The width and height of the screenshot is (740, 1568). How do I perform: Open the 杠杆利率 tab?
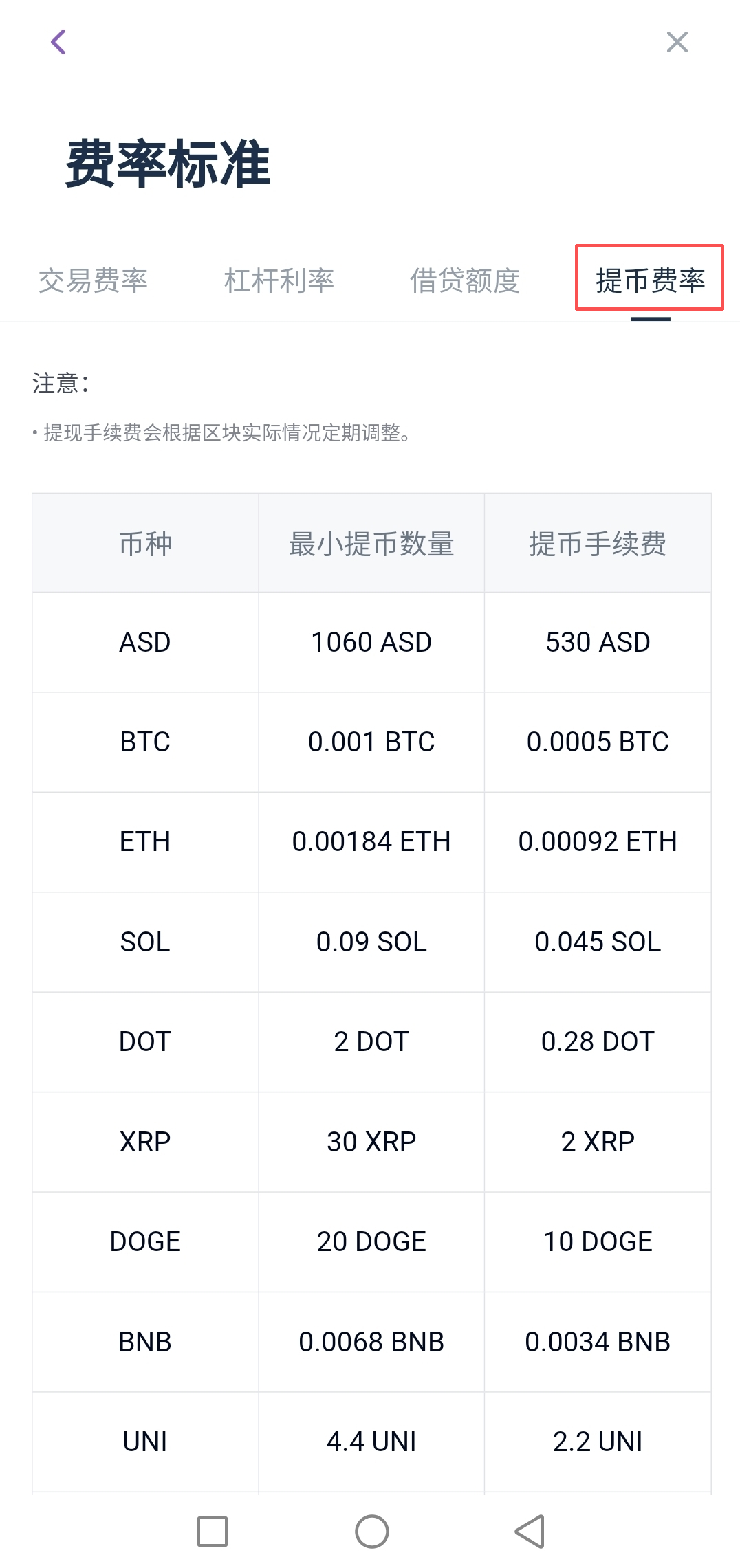[x=279, y=280]
